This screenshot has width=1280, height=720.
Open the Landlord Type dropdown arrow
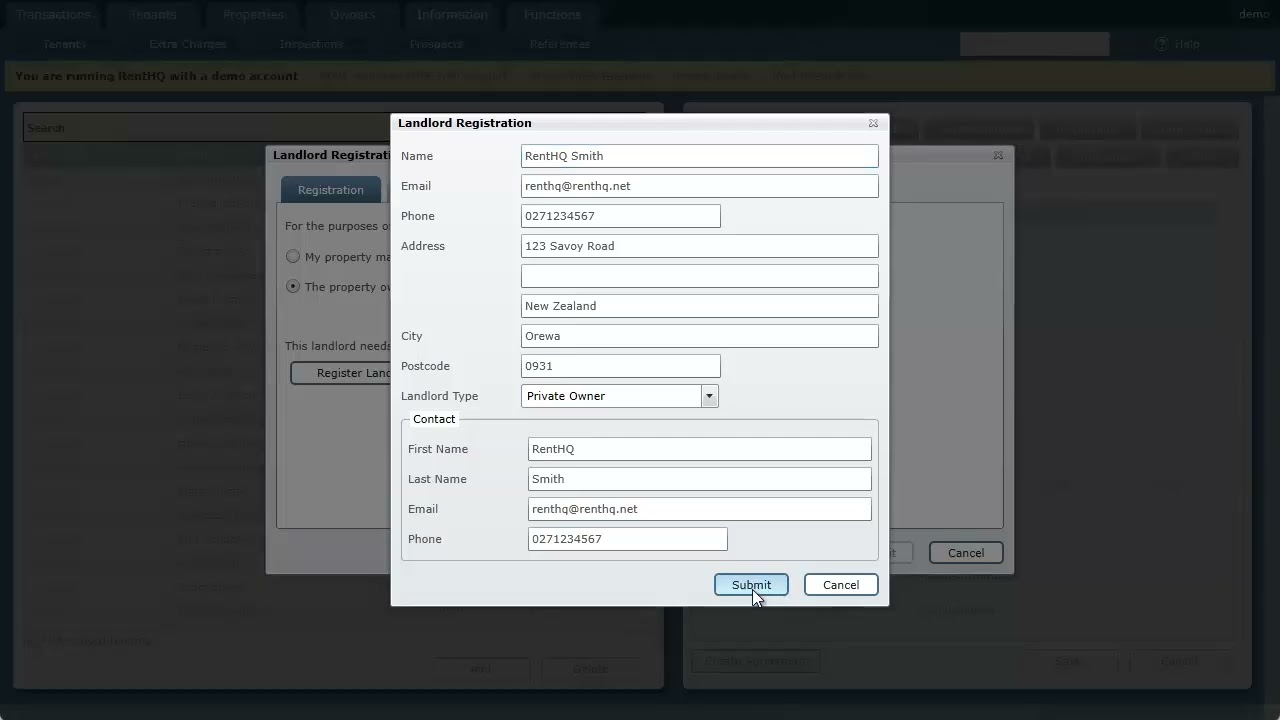tap(709, 396)
